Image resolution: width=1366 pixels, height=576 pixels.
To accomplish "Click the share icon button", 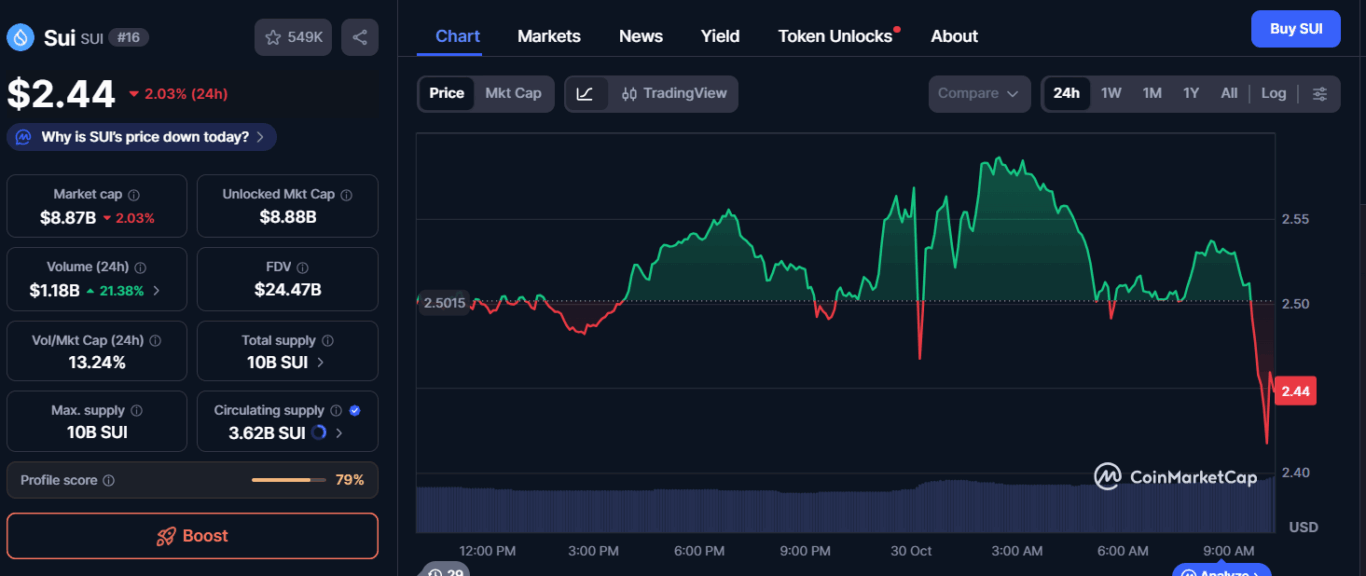I will (x=360, y=37).
